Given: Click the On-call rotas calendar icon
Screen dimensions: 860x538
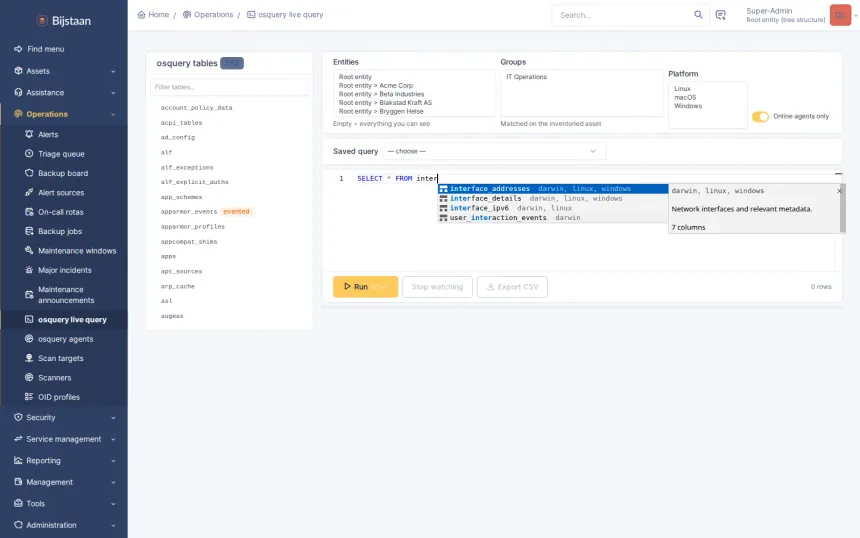Looking at the screenshot, I should point(29,212).
